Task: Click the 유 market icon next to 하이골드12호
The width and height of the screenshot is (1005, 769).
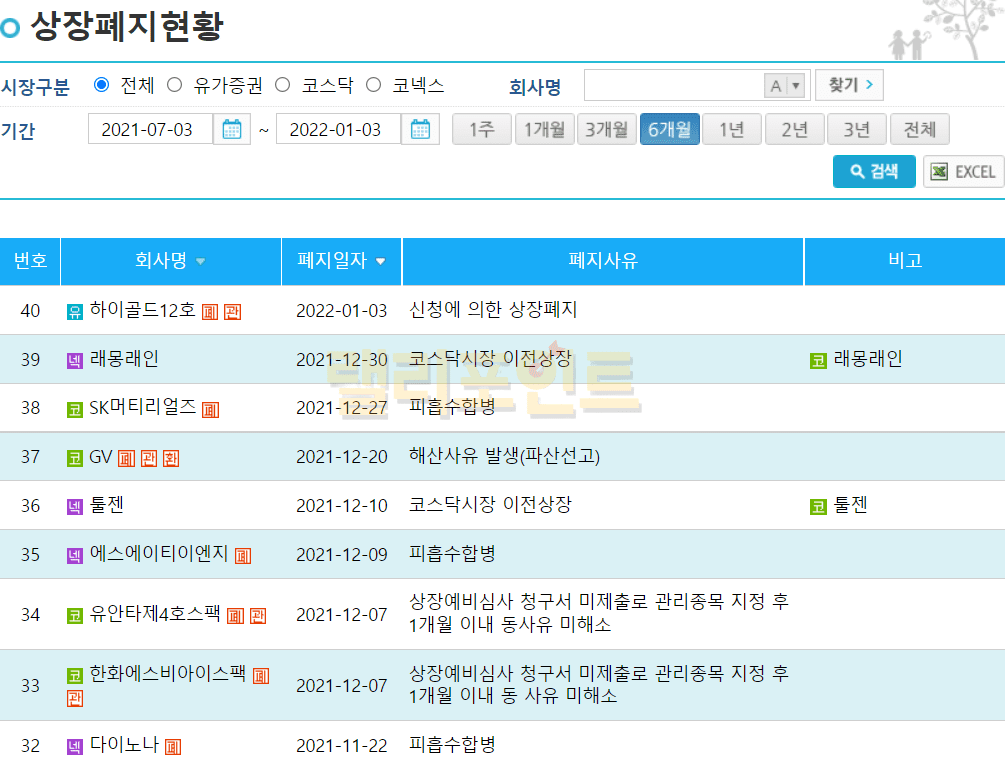Action: tap(75, 312)
